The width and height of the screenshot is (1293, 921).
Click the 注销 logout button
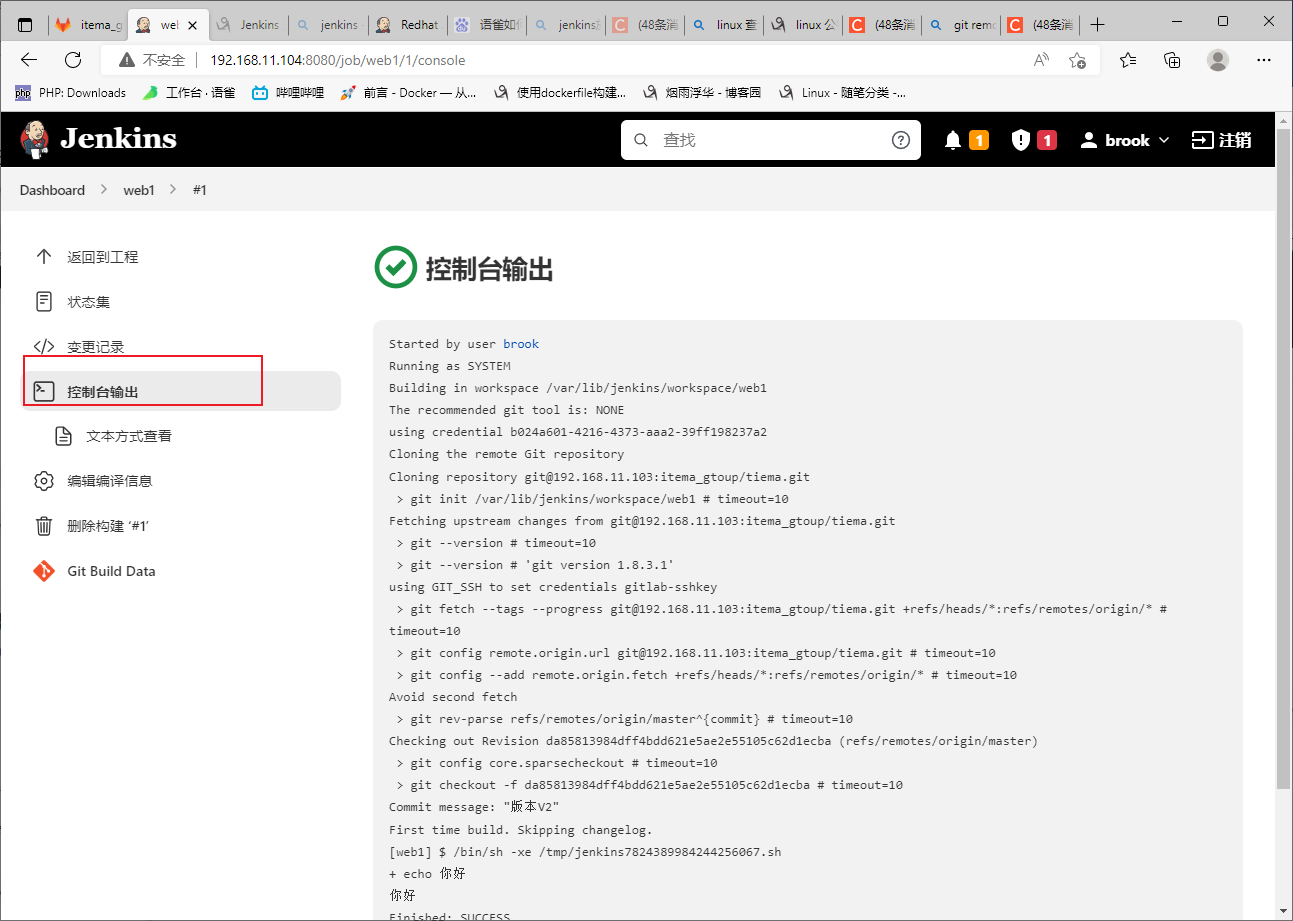(x=1221, y=140)
